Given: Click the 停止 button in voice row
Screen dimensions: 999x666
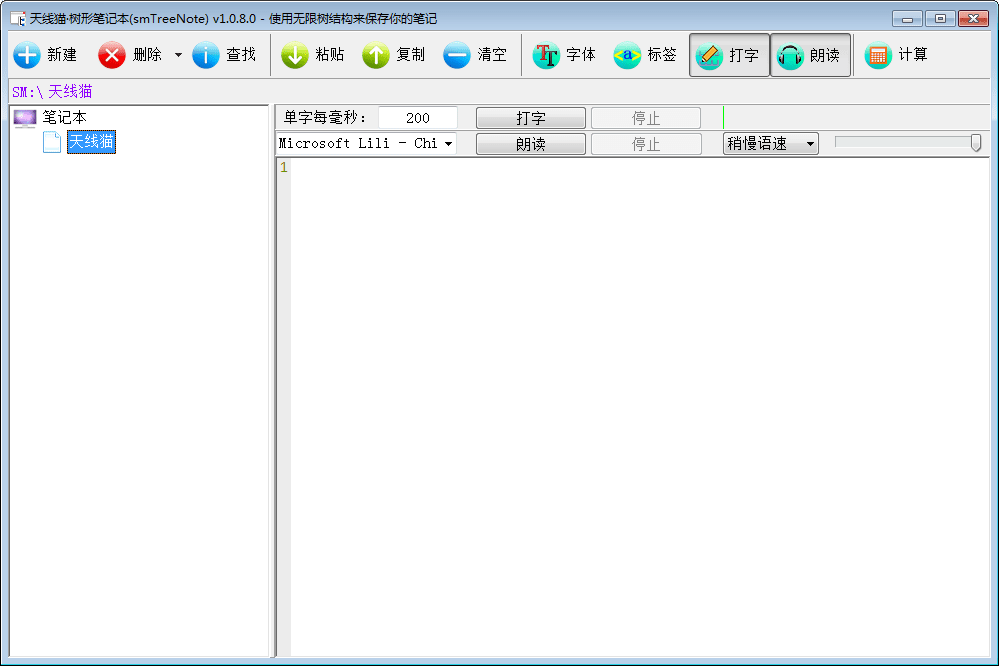Looking at the screenshot, I should pyautogui.click(x=646, y=144).
